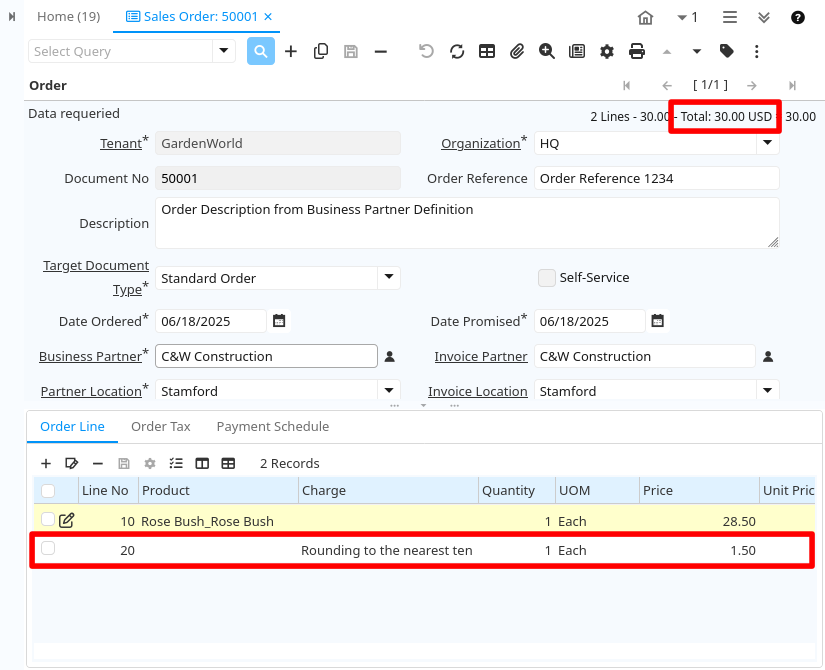Click the plus New Record icon
This screenshot has width=825, height=670.
click(x=291, y=51)
